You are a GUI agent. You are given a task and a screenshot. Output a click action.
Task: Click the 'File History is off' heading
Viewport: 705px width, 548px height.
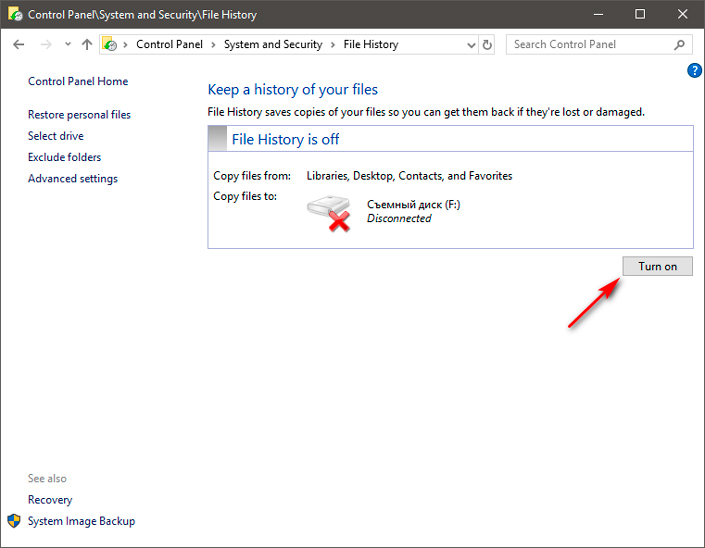[286, 139]
